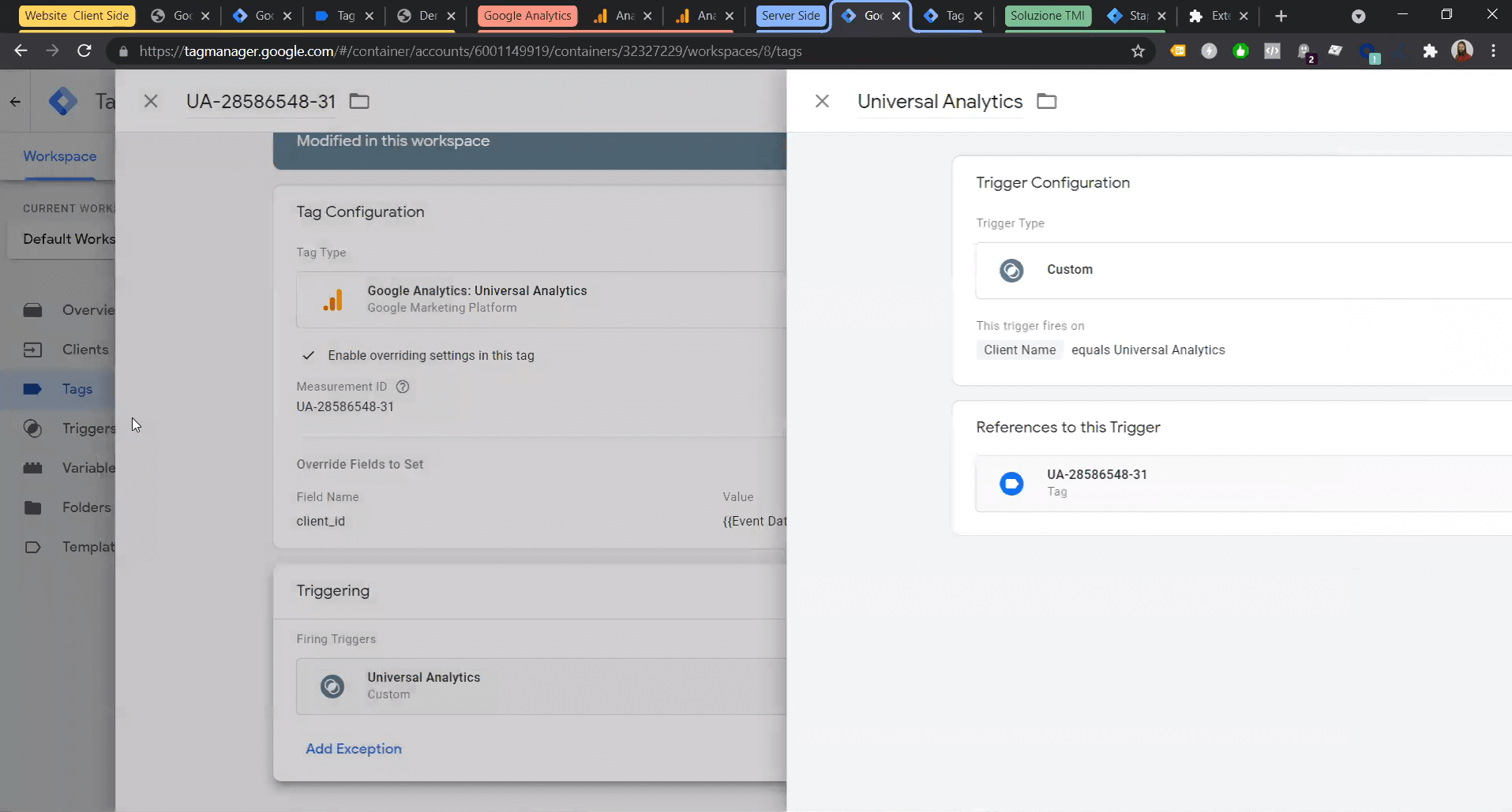The width and height of the screenshot is (1512, 812).
Task: Select Tags in sidebar
Action: 58,389
